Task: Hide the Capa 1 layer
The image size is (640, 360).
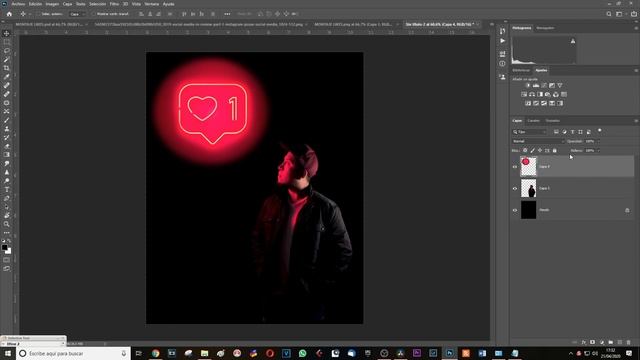Action: 515,189
